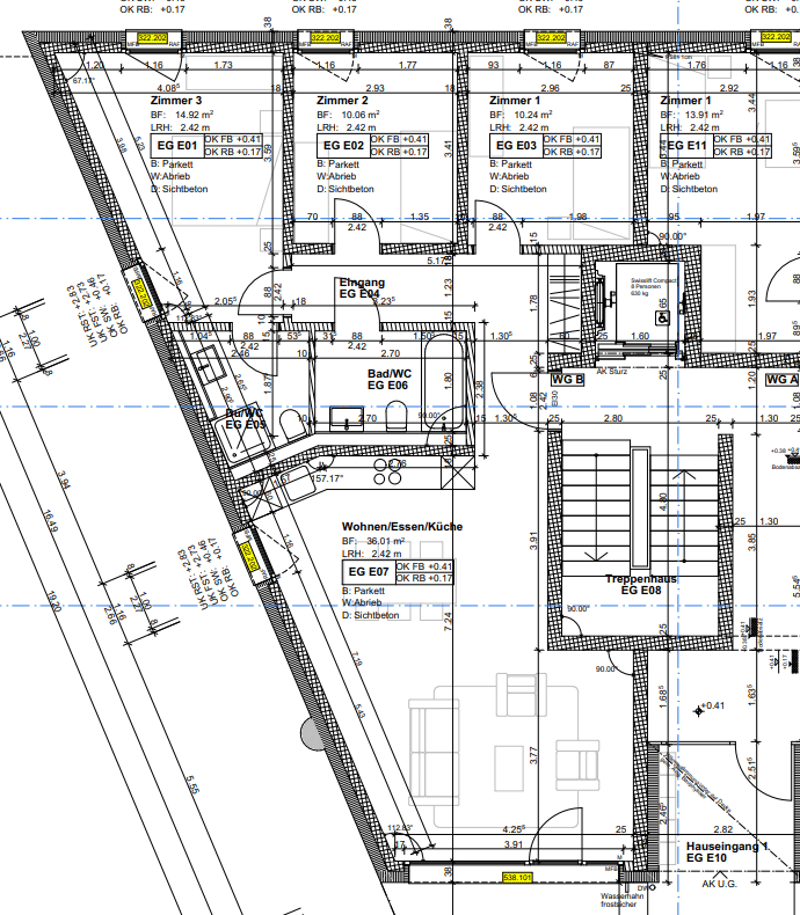Click the toilet symbol in Du/WC EG E05
This screenshot has height=915, width=800.
292,426
